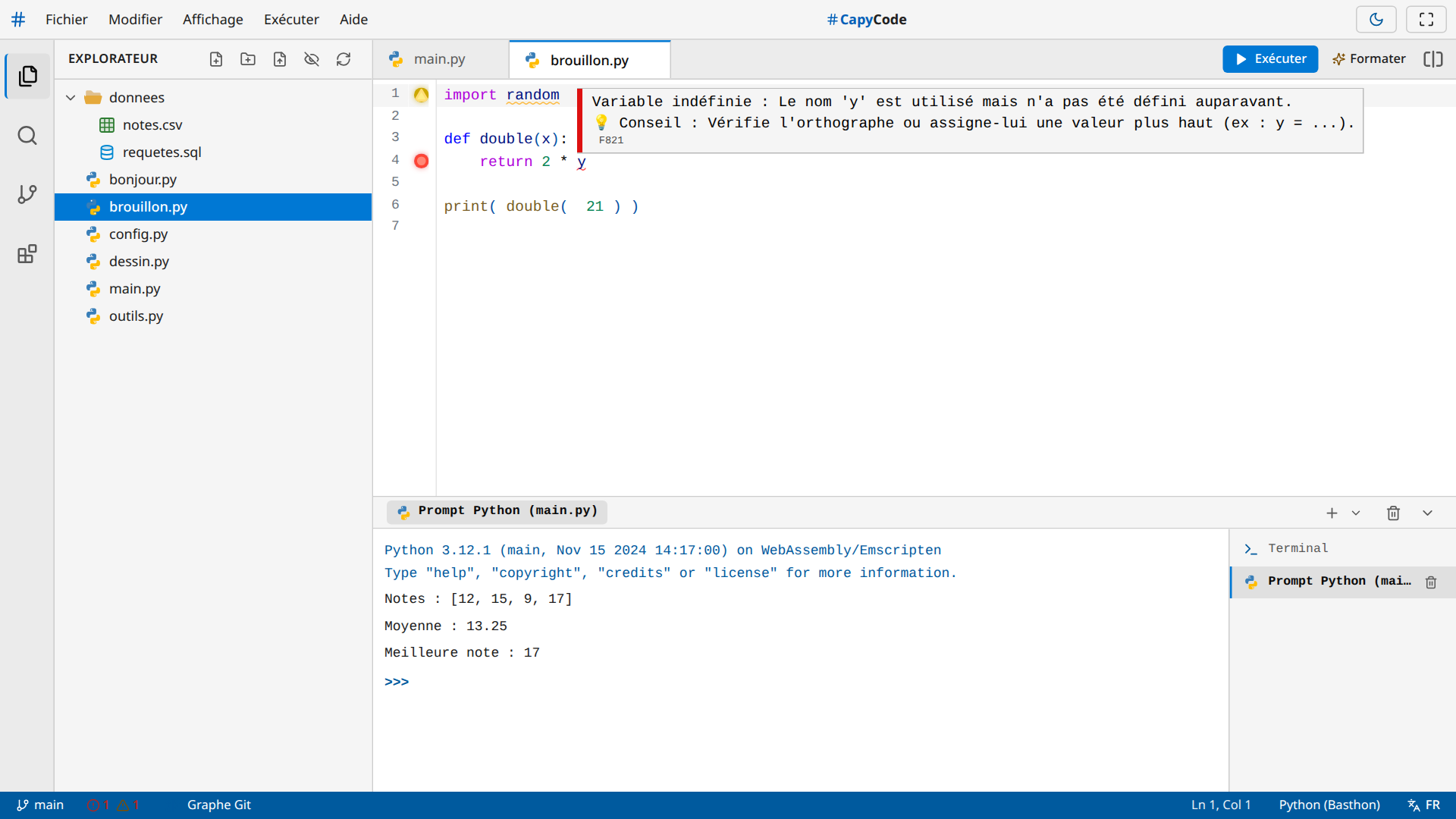This screenshot has width=1456, height=819.
Task: Click the Formater button
Action: tap(1370, 59)
